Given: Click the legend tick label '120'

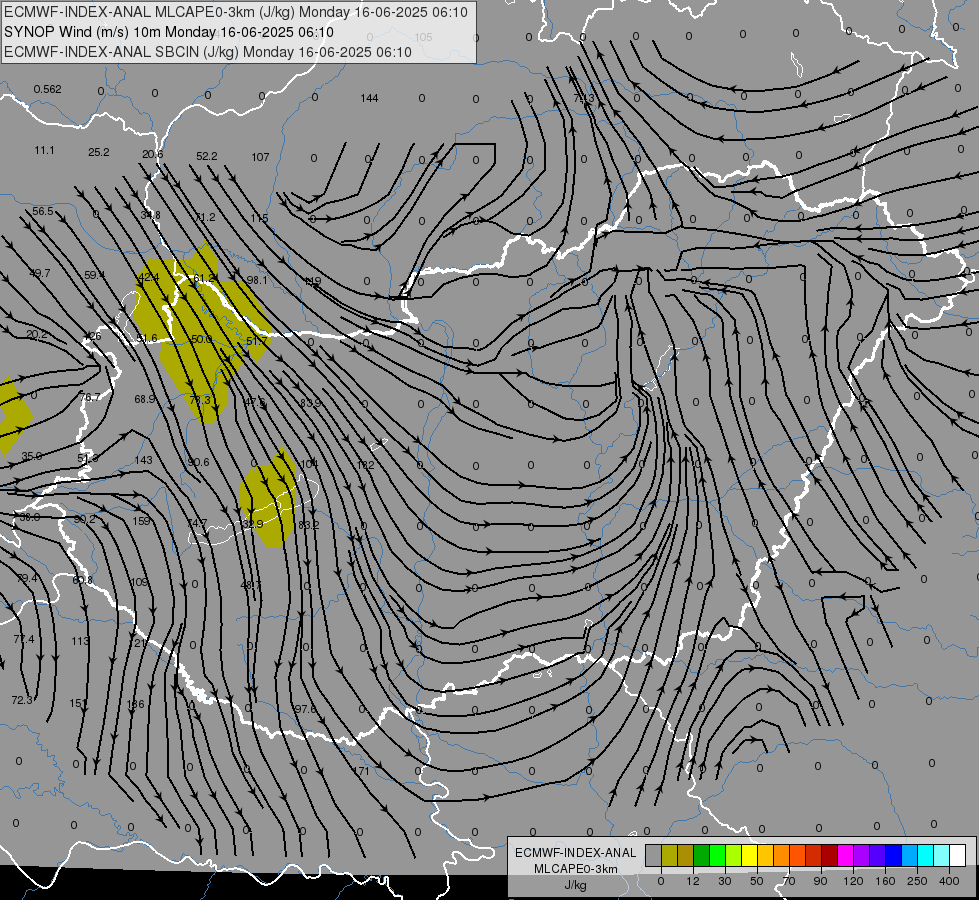Looking at the screenshot, I should coord(853,881).
